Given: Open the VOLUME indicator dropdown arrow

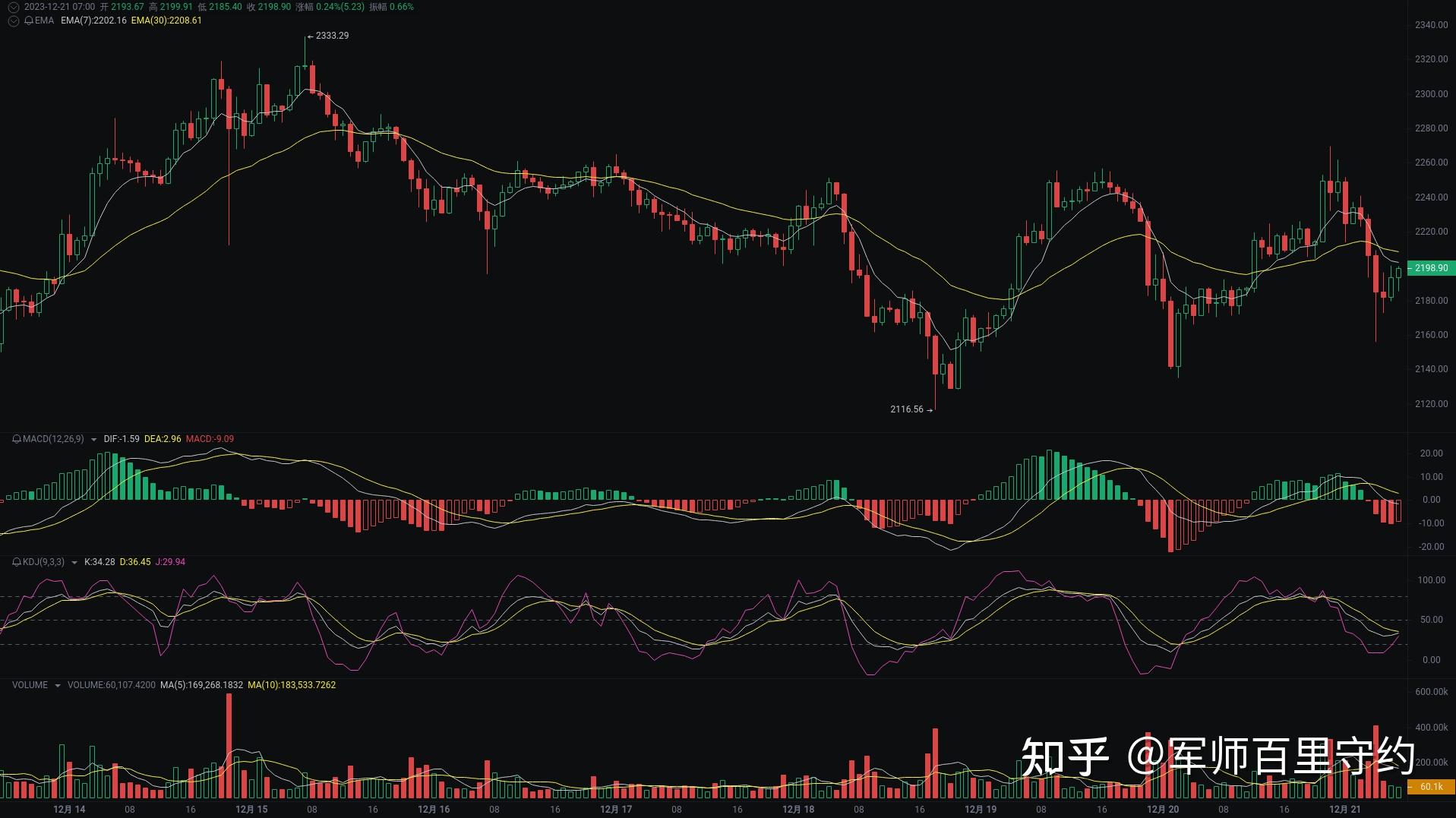Looking at the screenshot, I should point(57,686).
